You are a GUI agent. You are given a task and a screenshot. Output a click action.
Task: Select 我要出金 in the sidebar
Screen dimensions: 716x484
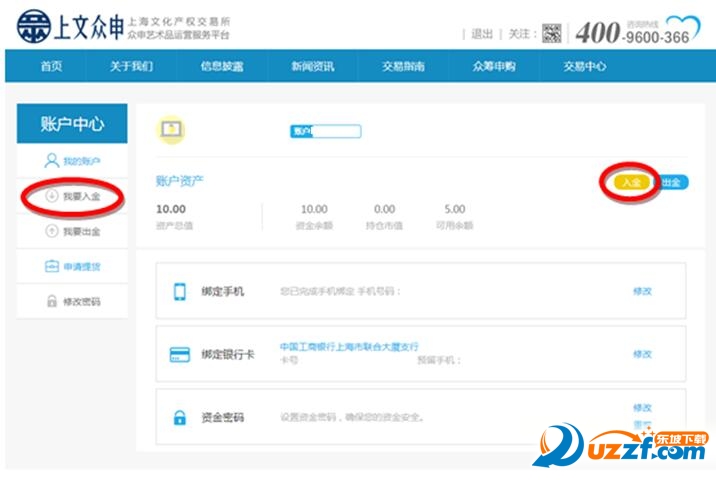click(72, 231)
